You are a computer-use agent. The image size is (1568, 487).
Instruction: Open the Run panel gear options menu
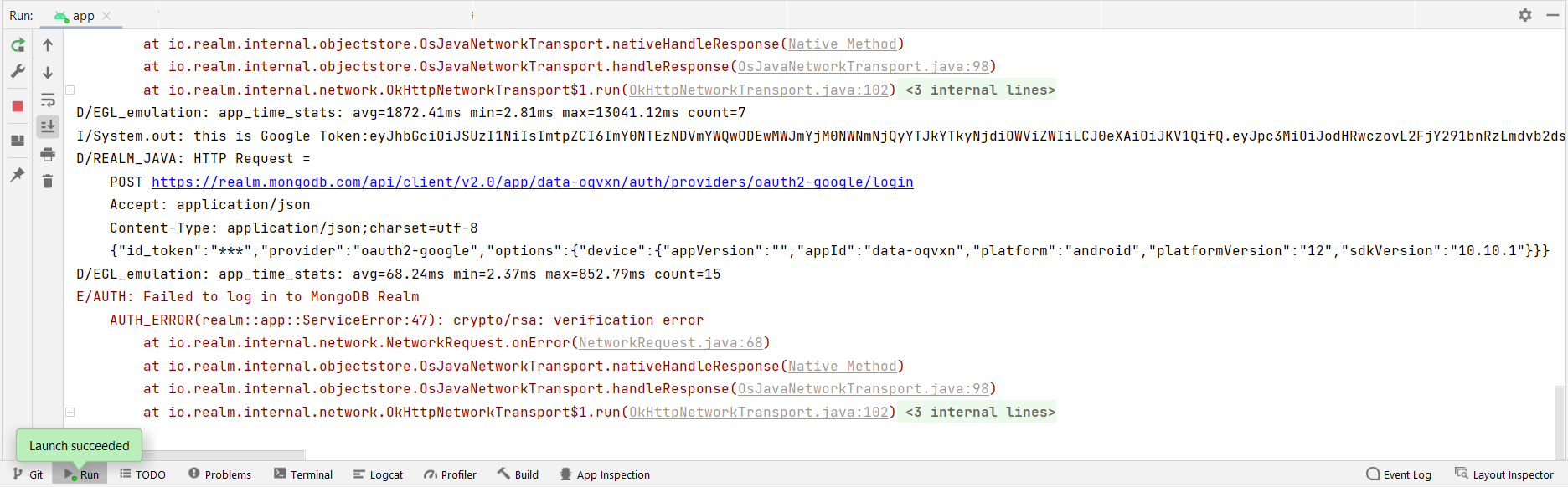pos(1525,15)
